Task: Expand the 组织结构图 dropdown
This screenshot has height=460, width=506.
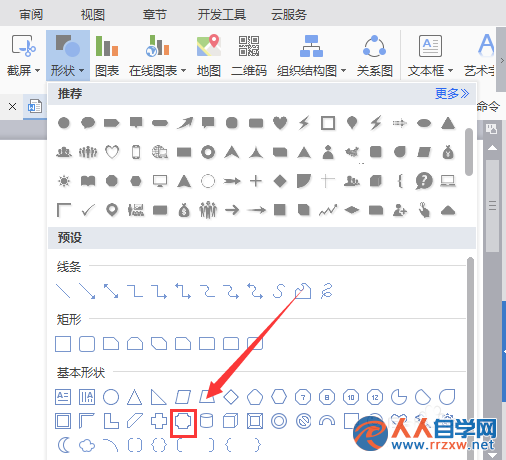Action: (343, 71)
